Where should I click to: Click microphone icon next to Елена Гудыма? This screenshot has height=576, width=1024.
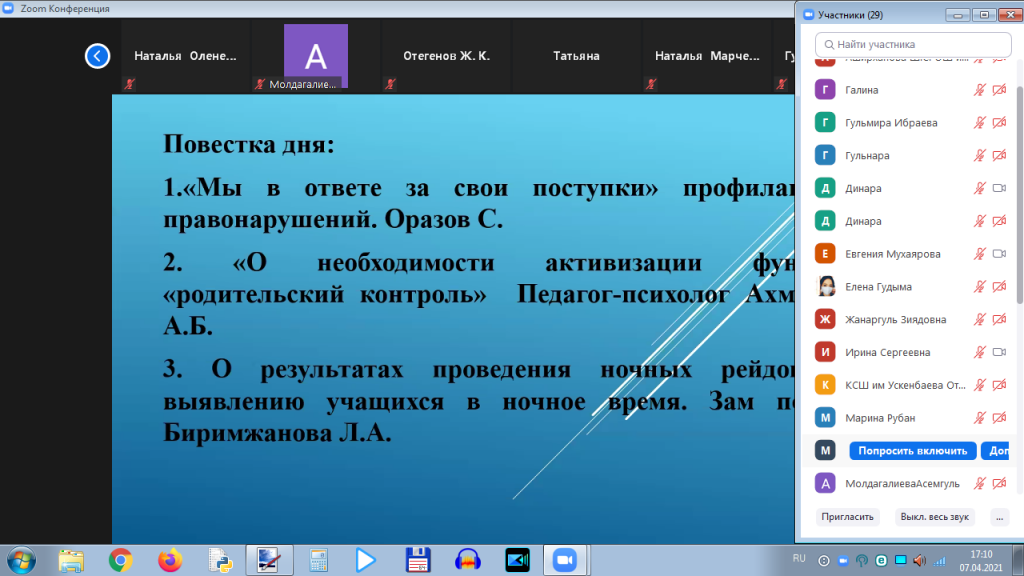(980, 287)
